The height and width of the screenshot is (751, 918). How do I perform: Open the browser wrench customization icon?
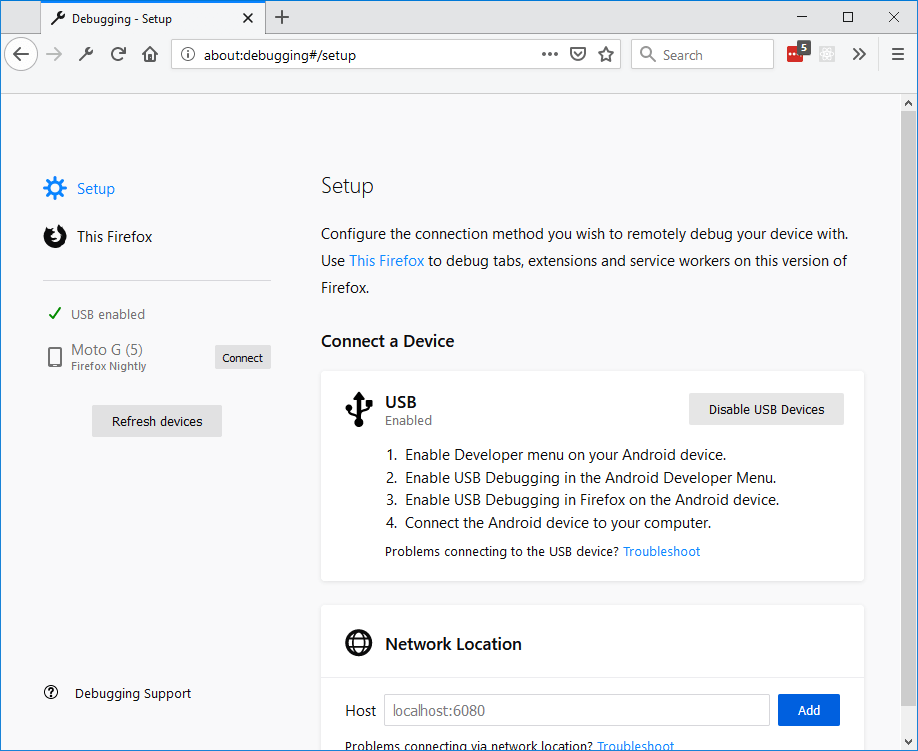pos(84,54)
